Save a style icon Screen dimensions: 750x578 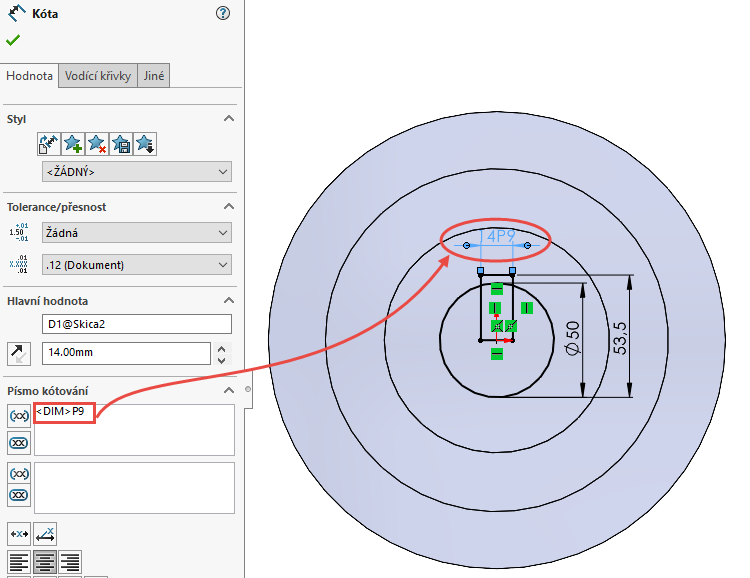(121, 144)
